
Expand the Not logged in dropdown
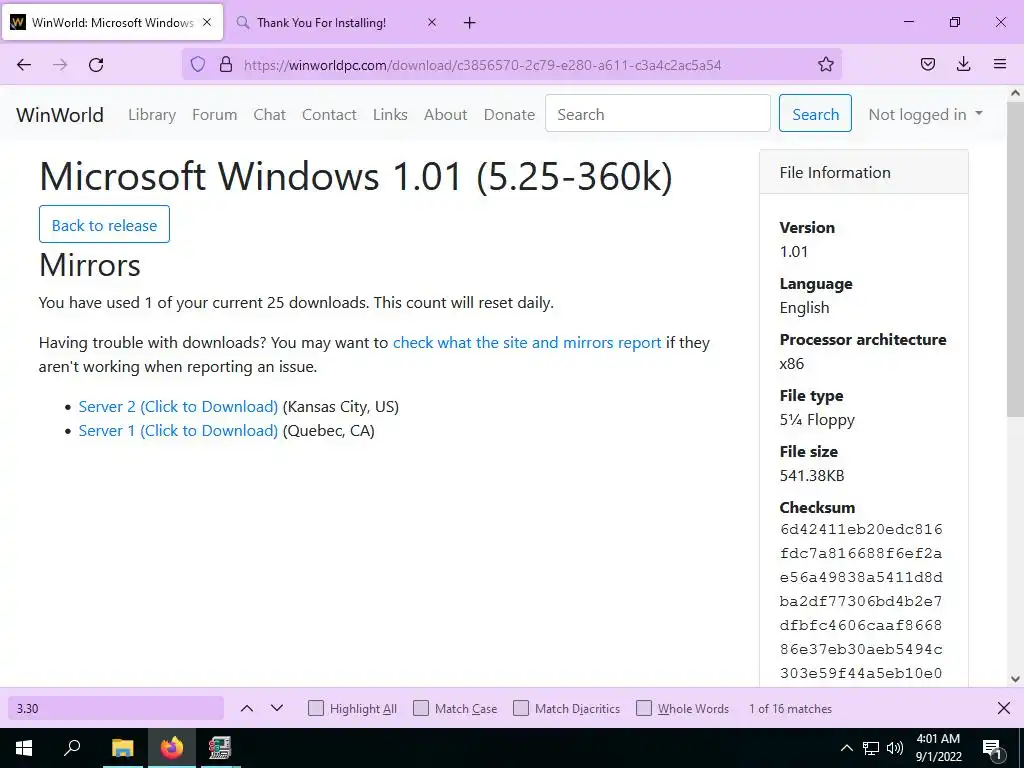[925, 114]
